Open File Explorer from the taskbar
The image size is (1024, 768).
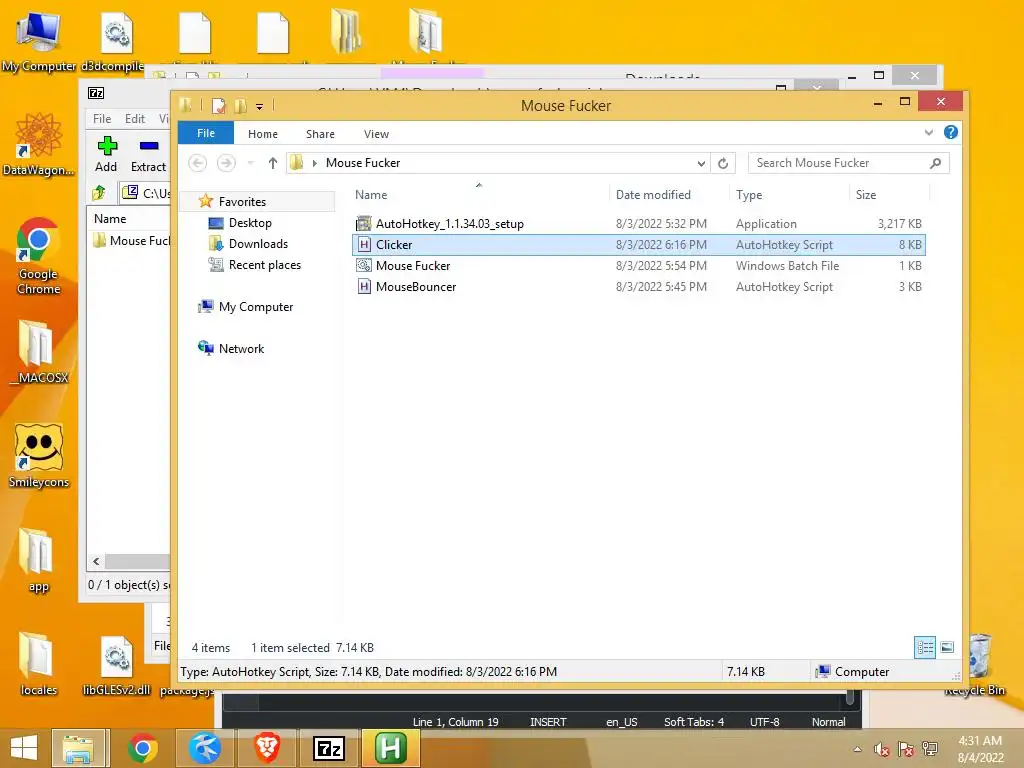[79, 748]
